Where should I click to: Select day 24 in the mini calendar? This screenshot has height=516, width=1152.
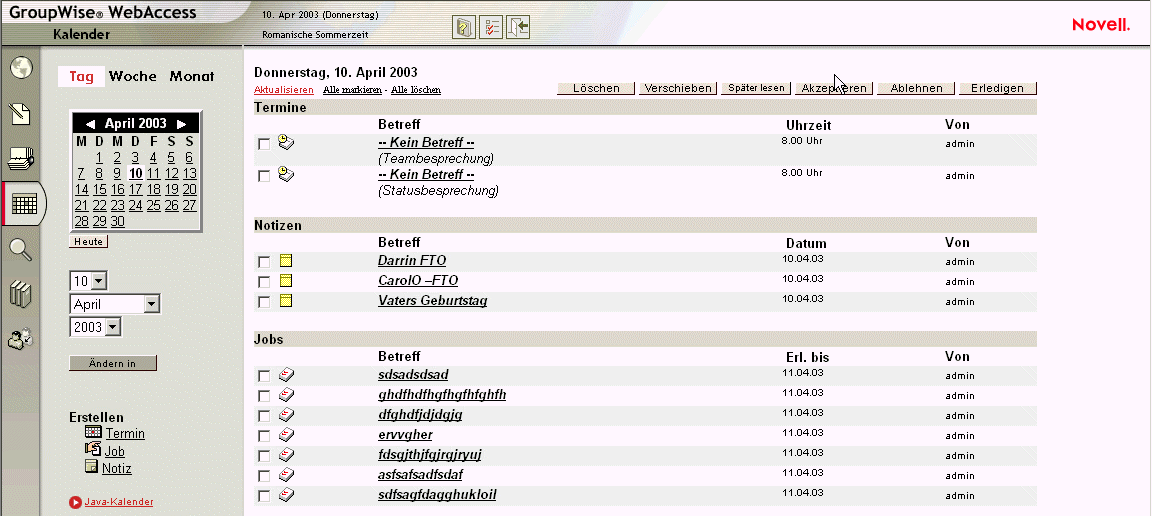click(135, 206)
